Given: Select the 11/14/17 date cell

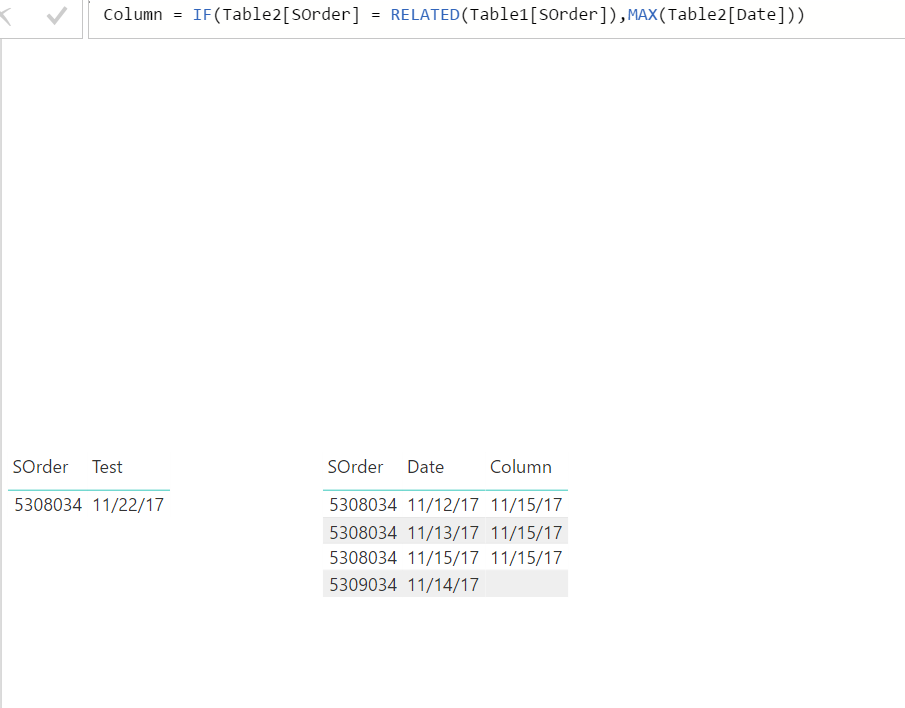Looking at the screenshot, I should pos(443,585).
